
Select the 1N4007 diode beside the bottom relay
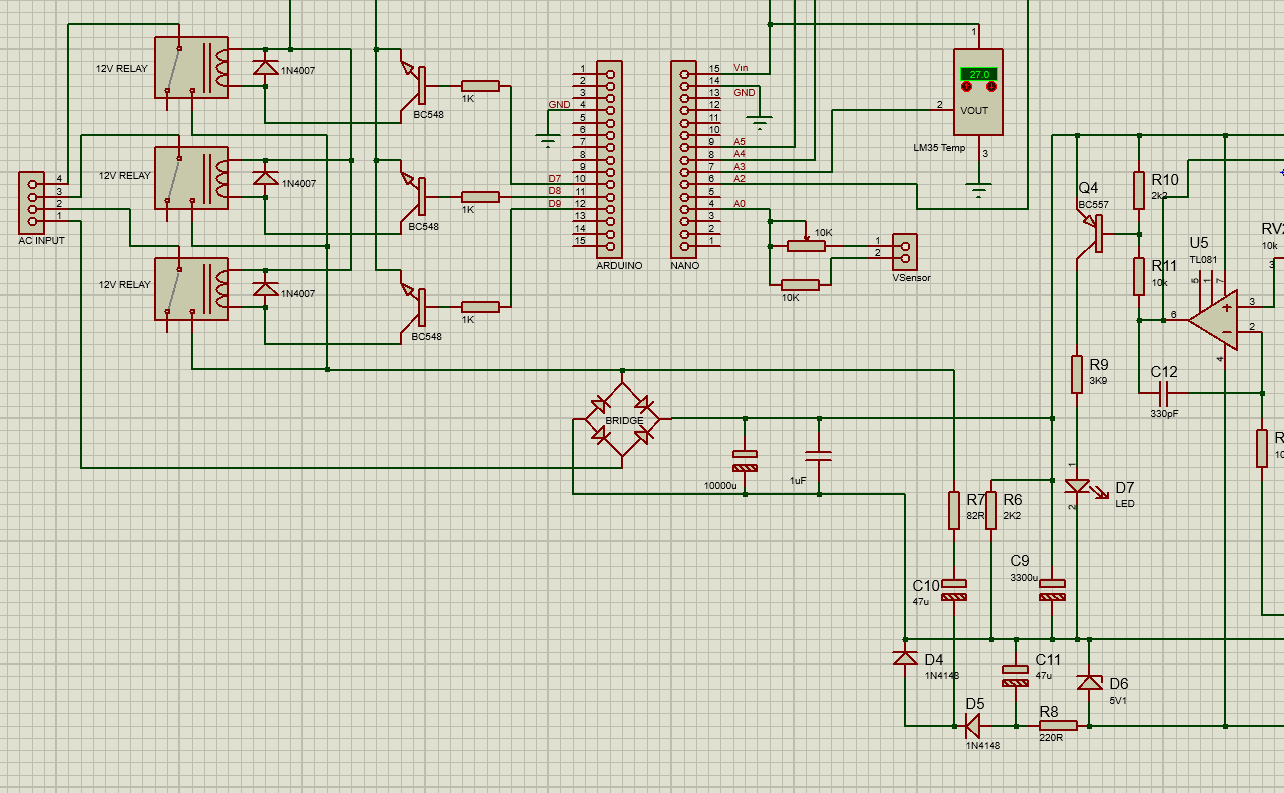(x=265, y=288)
